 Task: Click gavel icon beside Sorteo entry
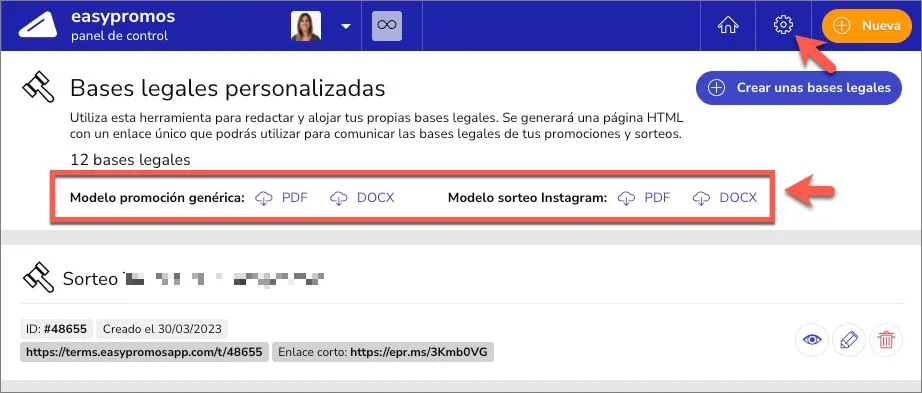(38, 277)
